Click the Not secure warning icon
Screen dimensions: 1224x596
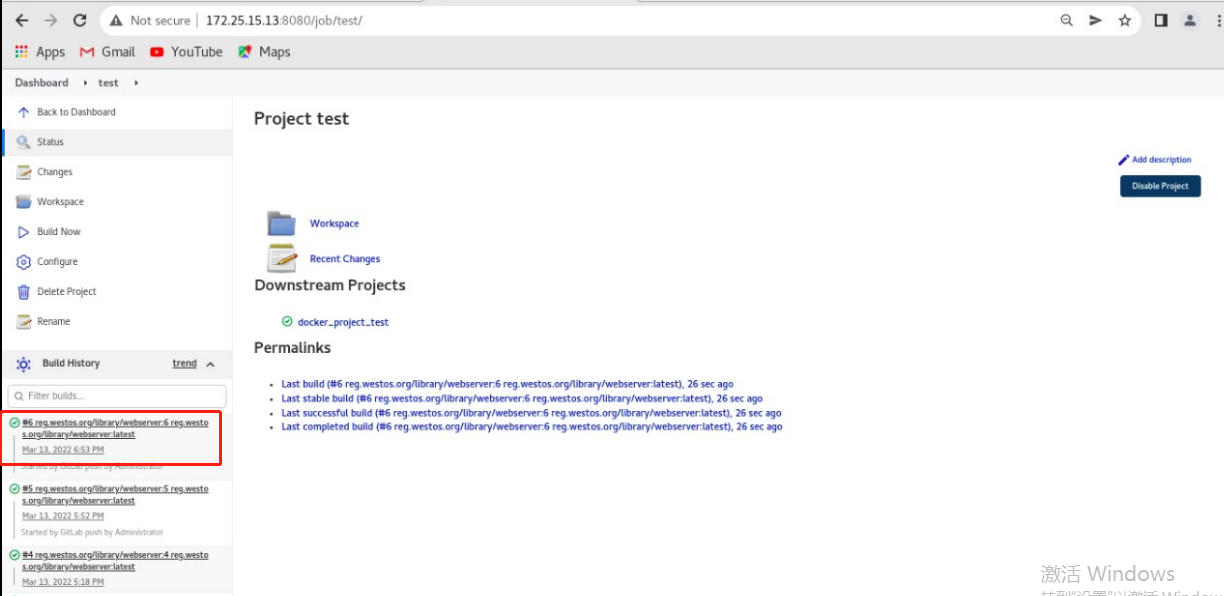117,20
